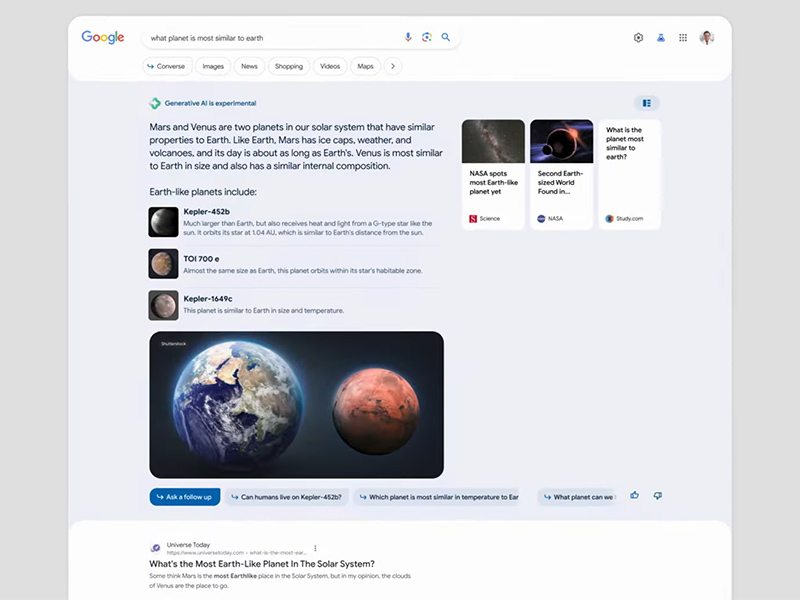Click the Kepler-452b heading
The width and height of the screenshot is (800, 600).
[207, 212]
